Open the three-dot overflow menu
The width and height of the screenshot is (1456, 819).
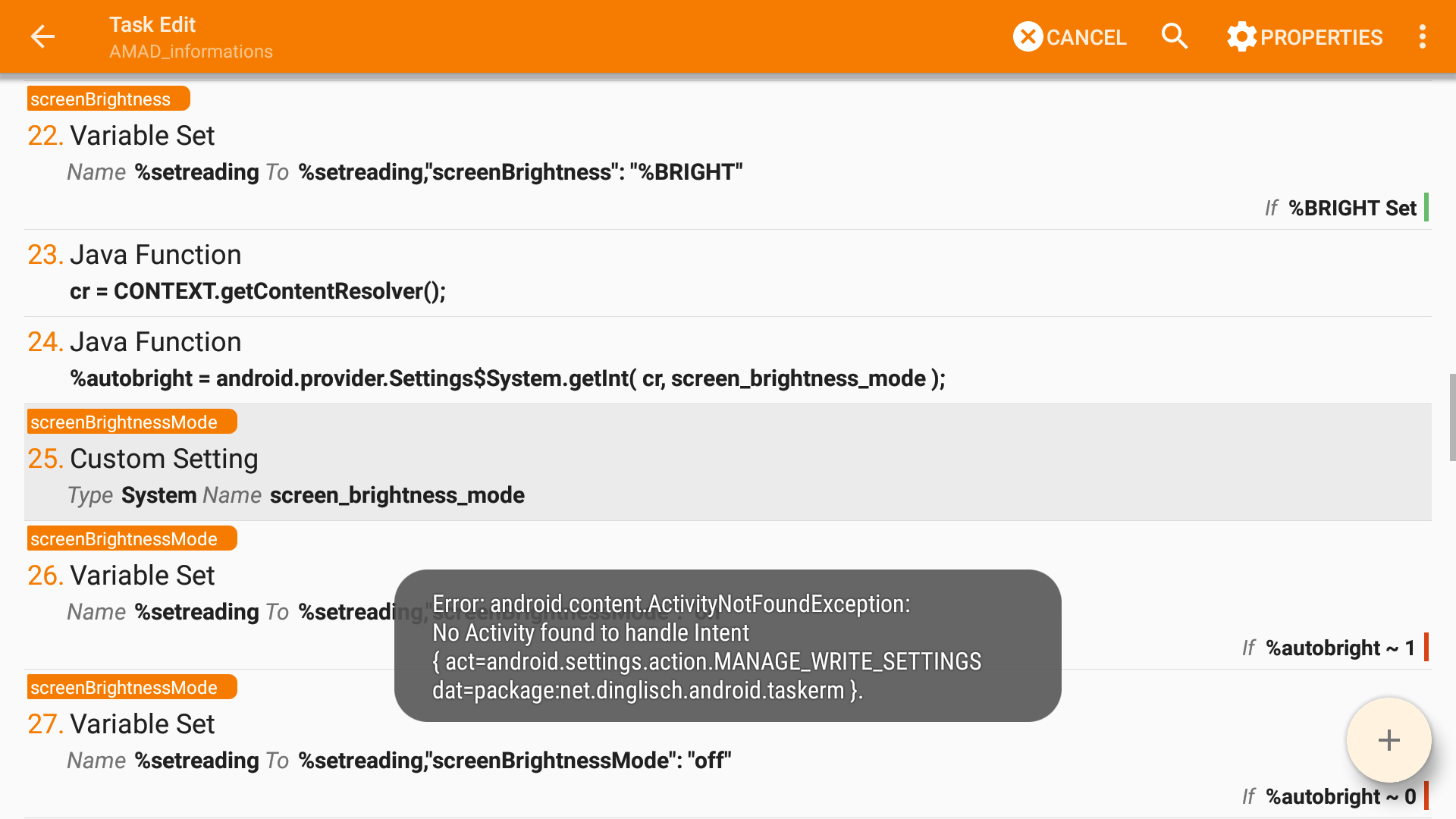coord(1423,36)
